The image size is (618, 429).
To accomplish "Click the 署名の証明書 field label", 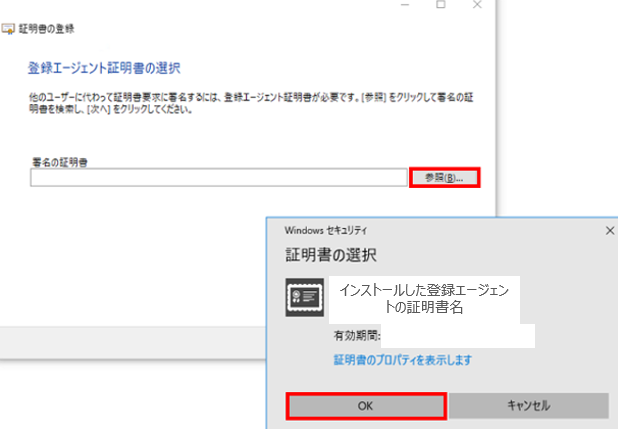I will (x=60, y=162).
